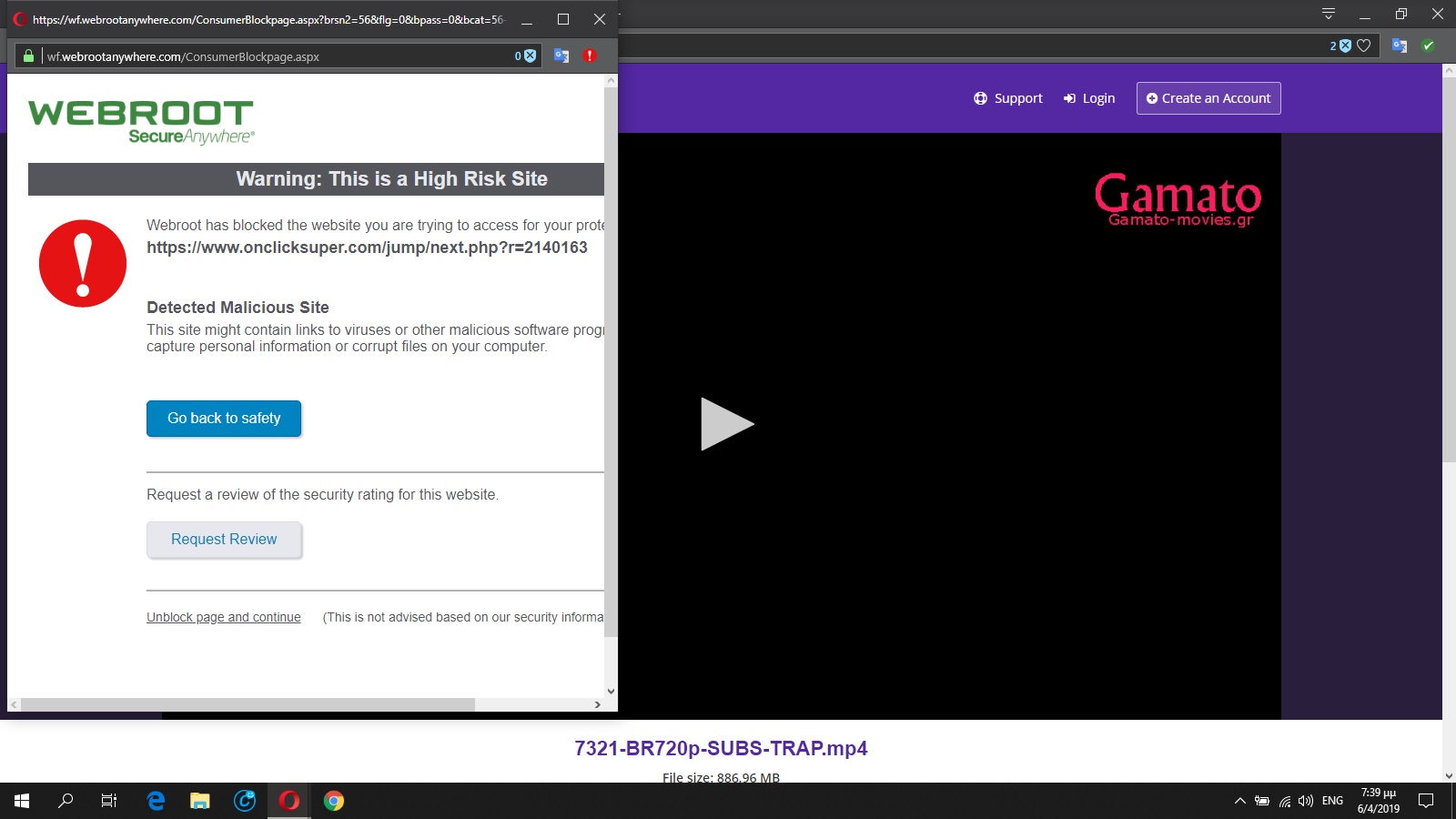Click Request Review button
The image size is (1456, 819).
[x=224, y=540]
